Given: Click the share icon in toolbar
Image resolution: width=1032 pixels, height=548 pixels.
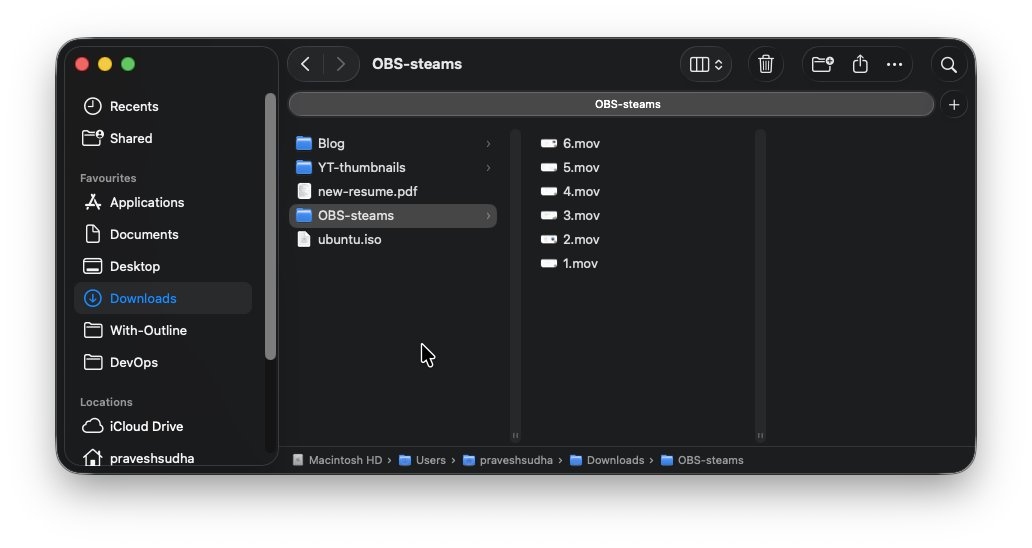Looking at the screenshot, I should coord(860,64).
